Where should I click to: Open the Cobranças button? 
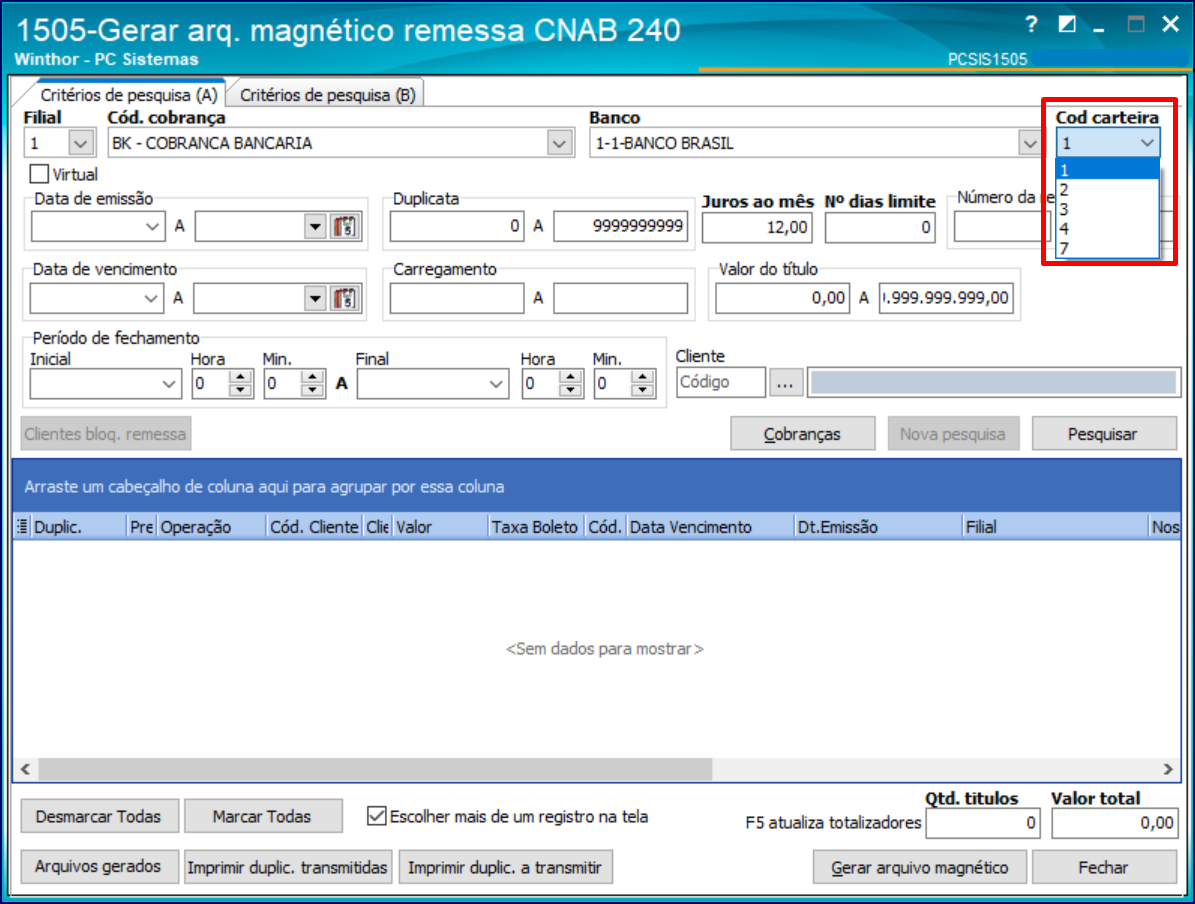(802, 434)
